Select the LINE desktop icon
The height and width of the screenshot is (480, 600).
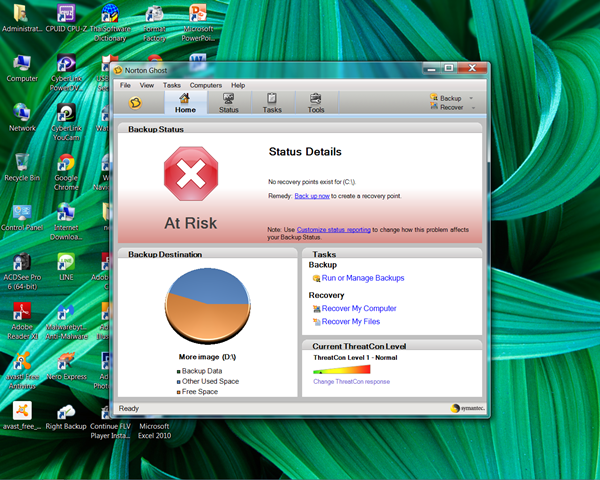pyautogui.click(x=66, y=266)
